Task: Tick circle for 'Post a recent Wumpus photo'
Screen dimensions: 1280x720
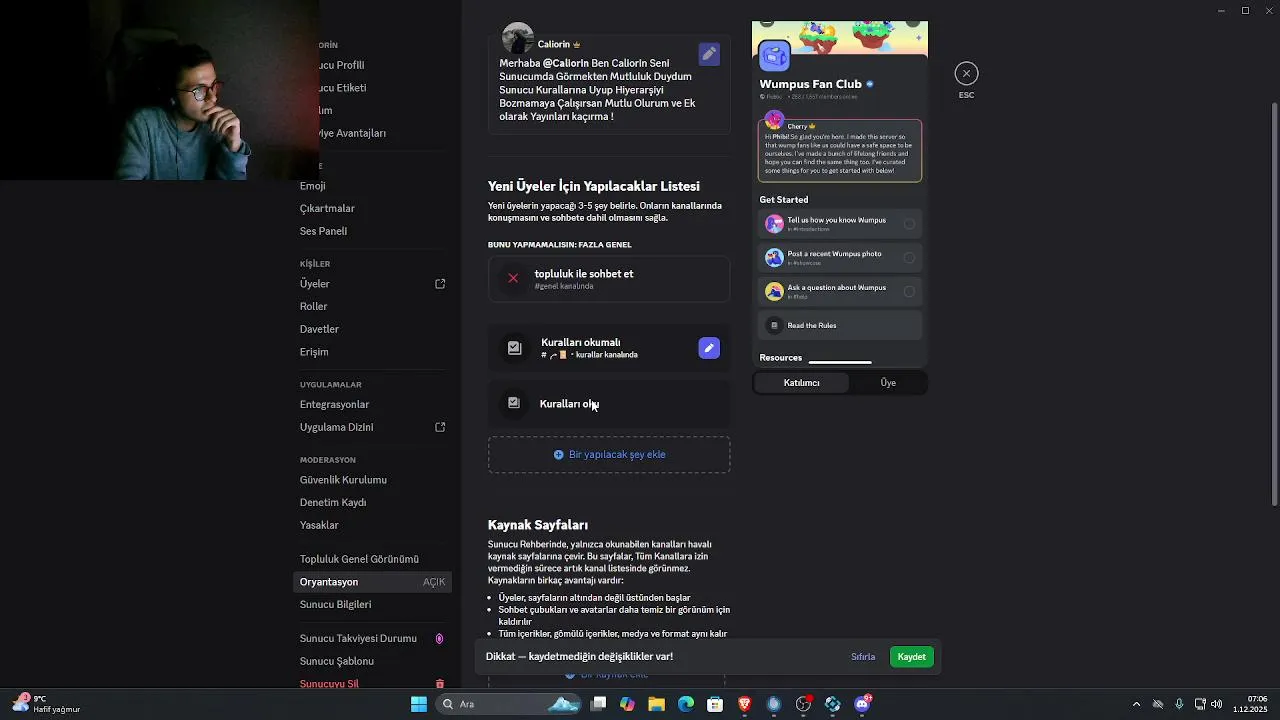Action: coord(909,258)
